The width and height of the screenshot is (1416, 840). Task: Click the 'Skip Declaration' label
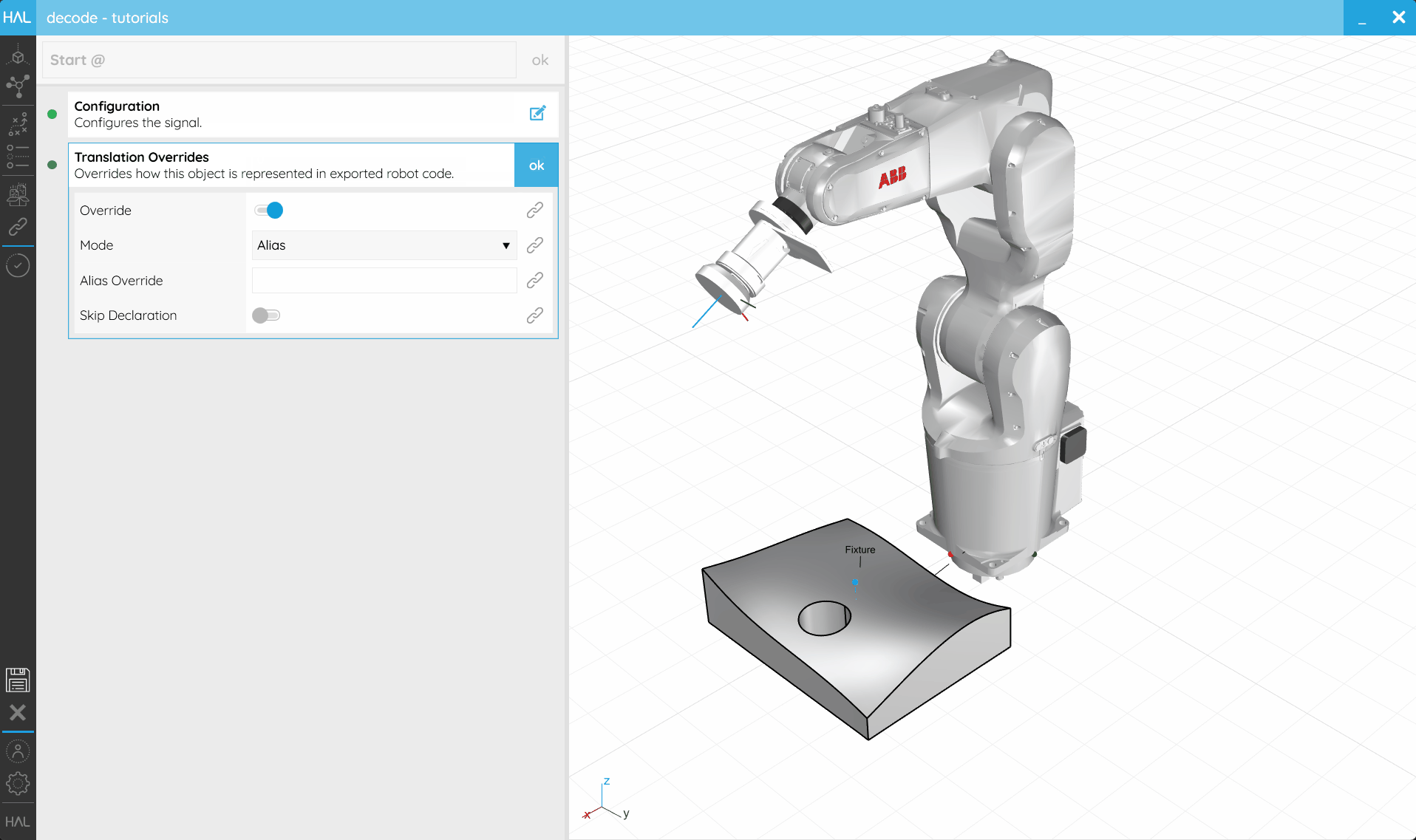(129, 315)
